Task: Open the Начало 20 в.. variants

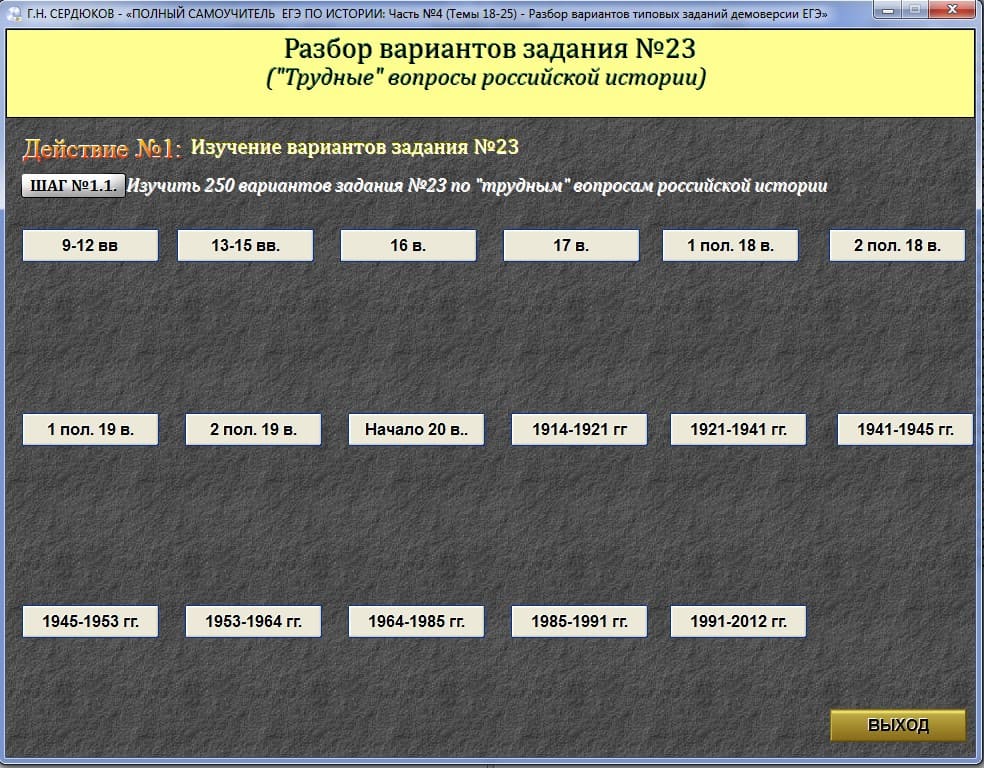Action: coord(417,429)
